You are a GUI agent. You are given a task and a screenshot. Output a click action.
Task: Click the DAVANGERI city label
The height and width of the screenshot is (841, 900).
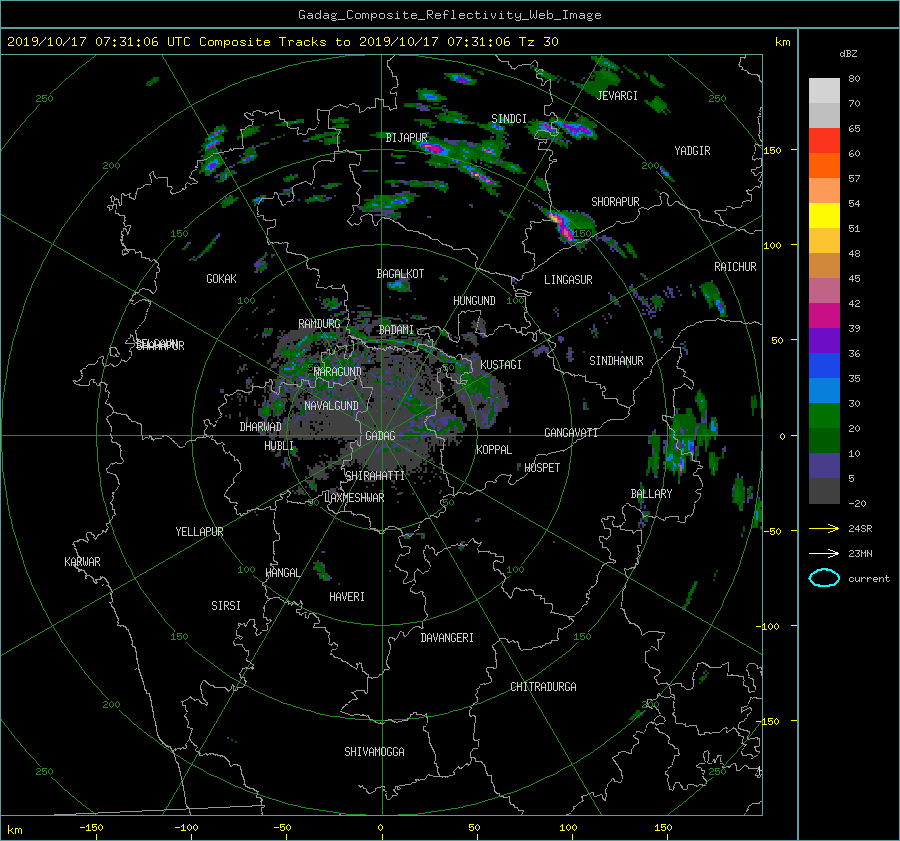click(447, 638)
